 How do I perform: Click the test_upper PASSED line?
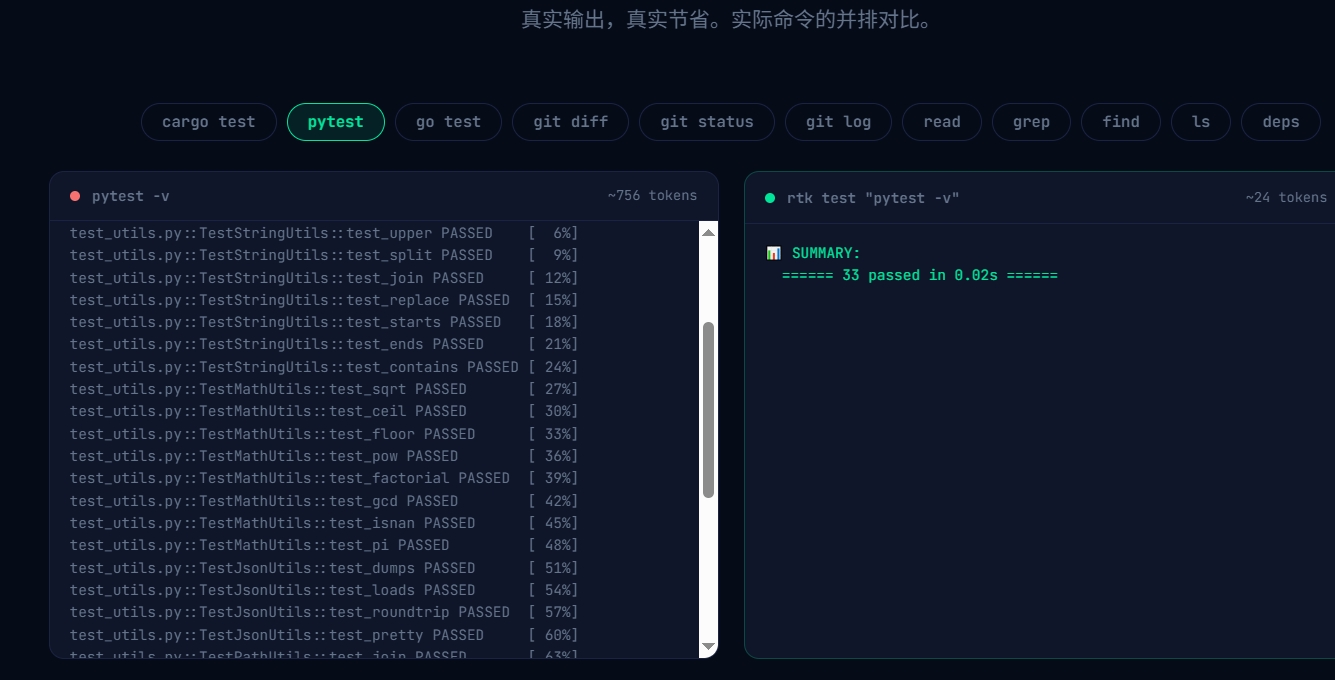[x=324, y=233]
